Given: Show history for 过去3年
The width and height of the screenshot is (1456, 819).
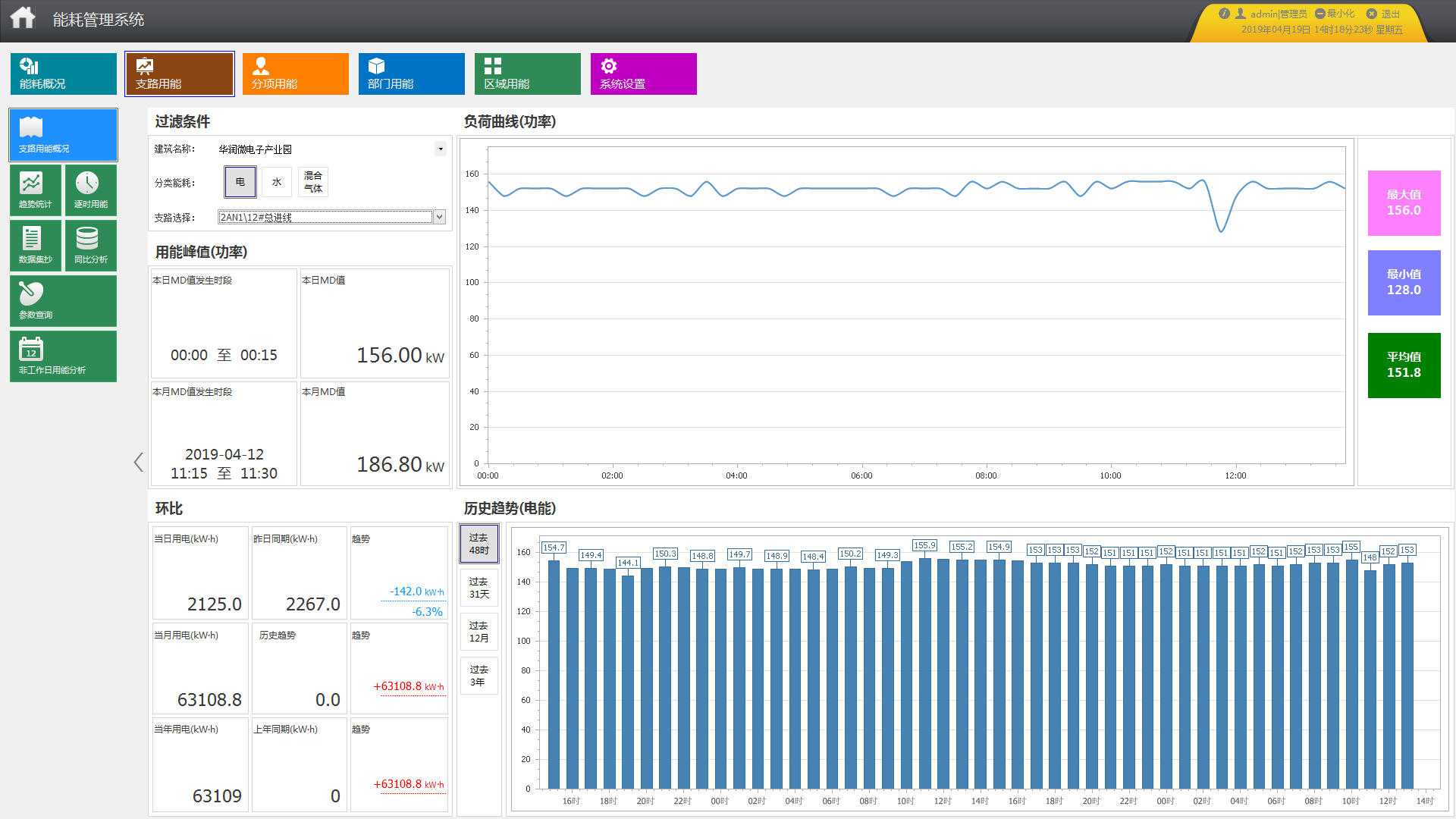Looking at the screenshot, I should pyautogui.click(x=479, y=676).
